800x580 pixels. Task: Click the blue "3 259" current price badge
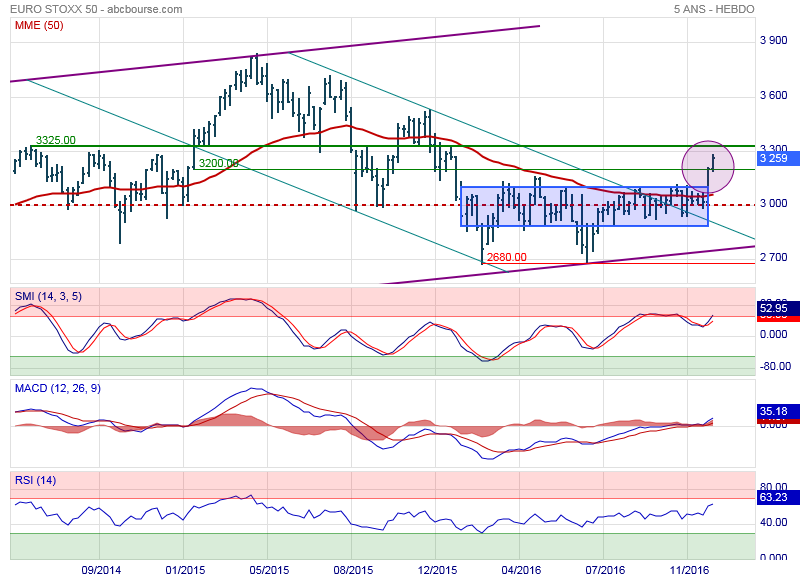click(x=778, y=158)
